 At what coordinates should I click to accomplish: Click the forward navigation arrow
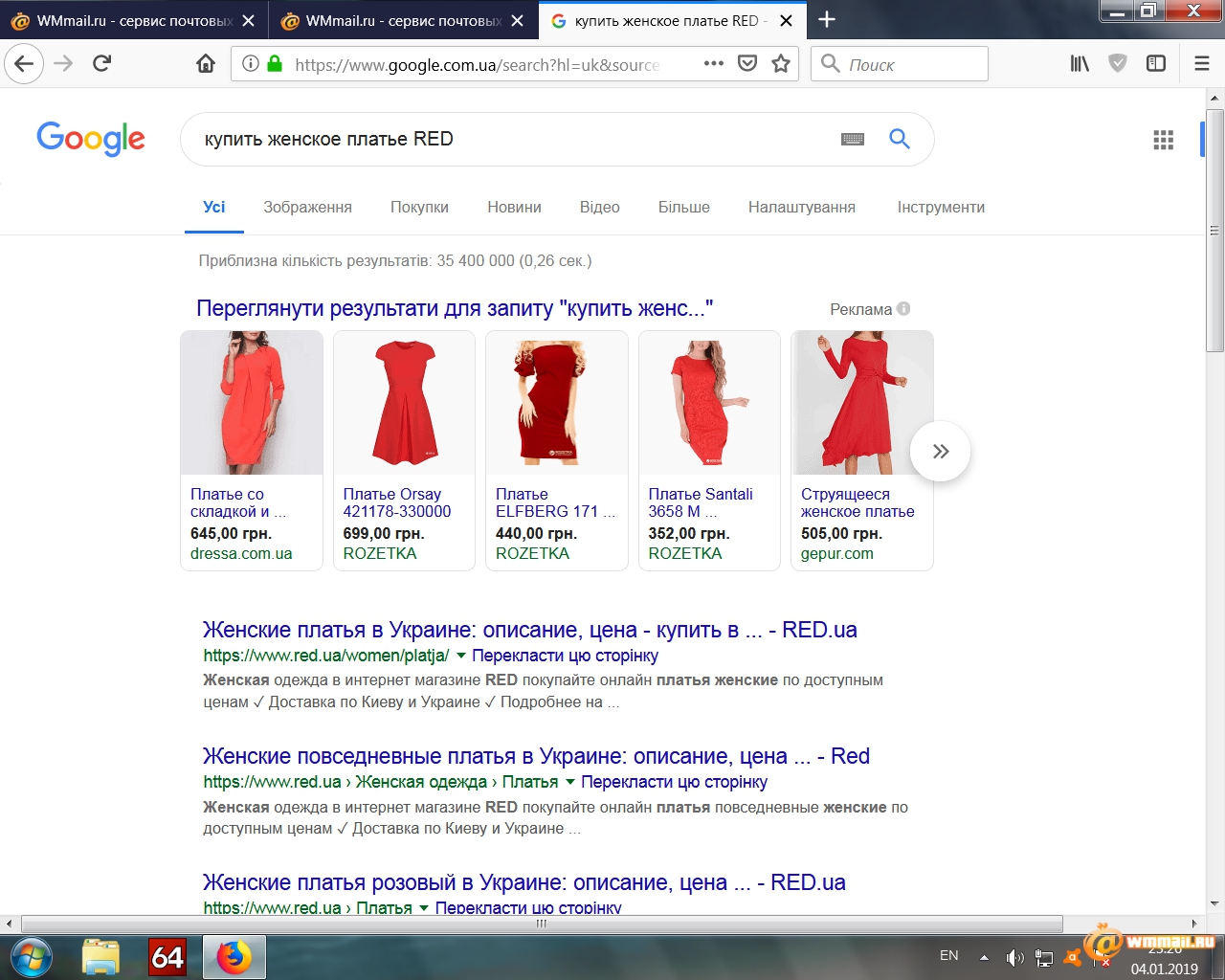pyautogui.click(x=63, y=64)
